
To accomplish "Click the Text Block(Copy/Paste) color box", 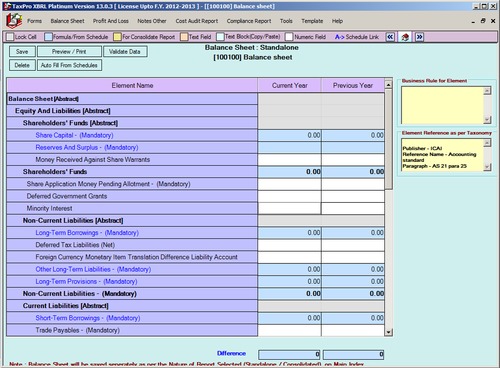I will [220, 37].
